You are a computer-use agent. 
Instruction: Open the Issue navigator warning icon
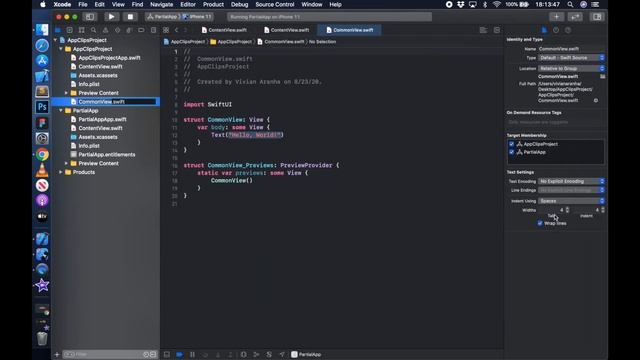point(105,30)
